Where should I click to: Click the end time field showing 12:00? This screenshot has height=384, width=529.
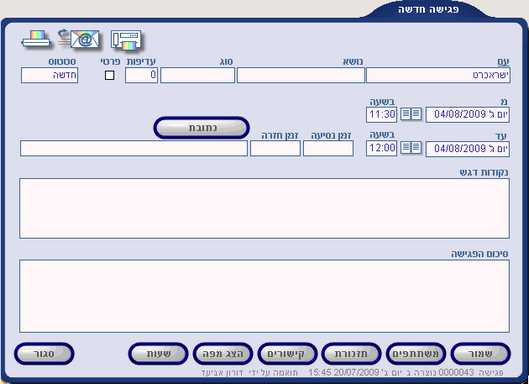click(381, 148)
